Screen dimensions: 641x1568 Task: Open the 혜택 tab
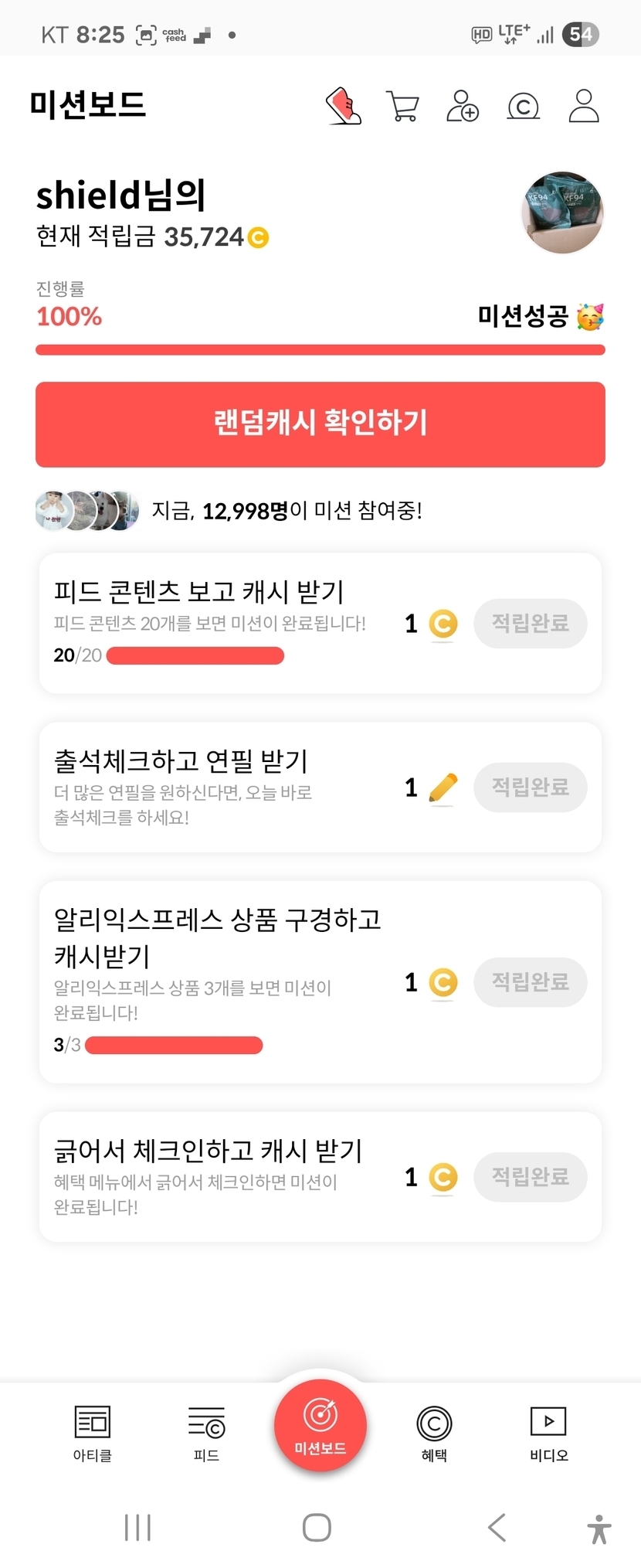point(434,1434)
